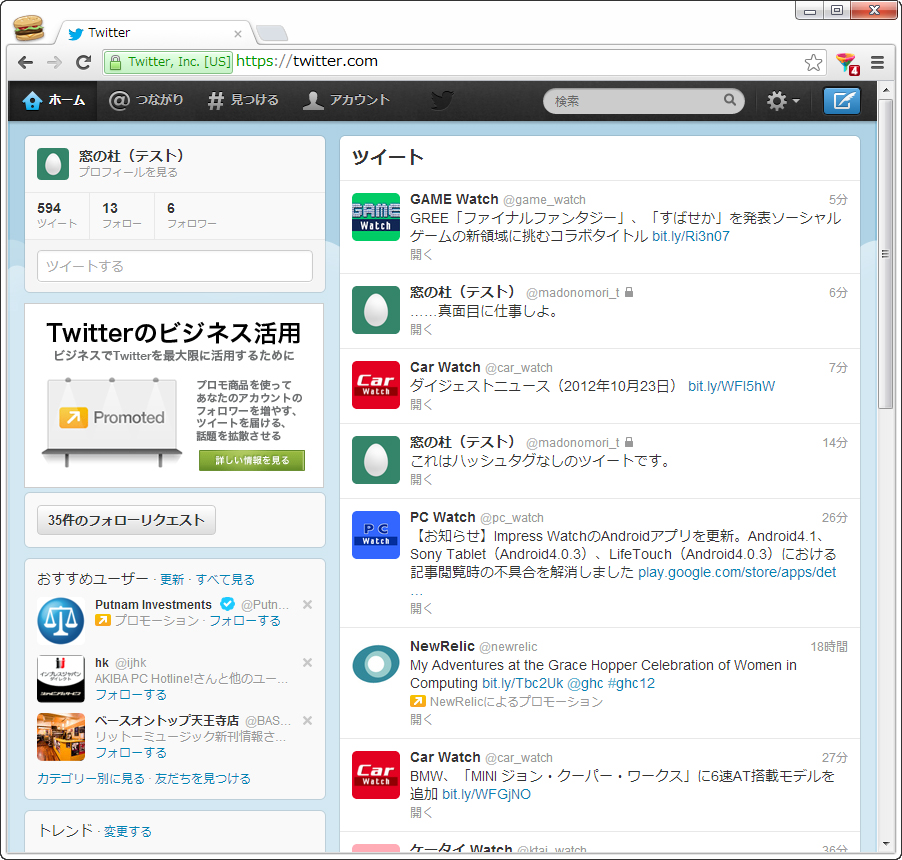Click the verified badge beside Putnam Investments

point(227,604)
